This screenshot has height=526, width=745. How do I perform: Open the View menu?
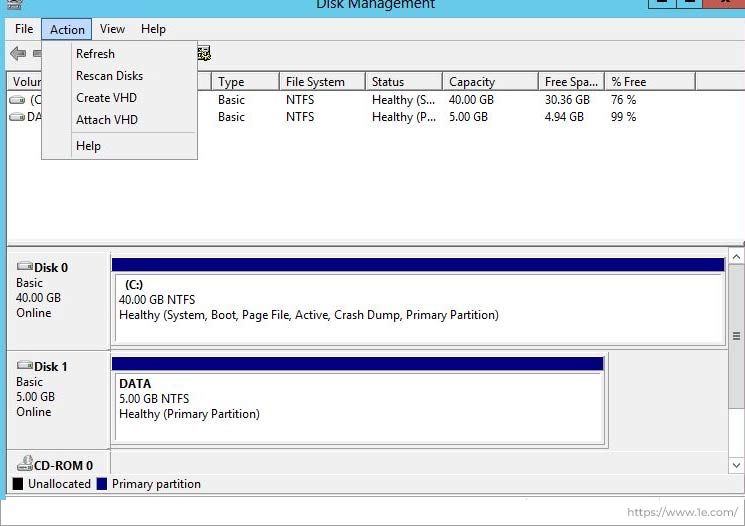[112, 29]
